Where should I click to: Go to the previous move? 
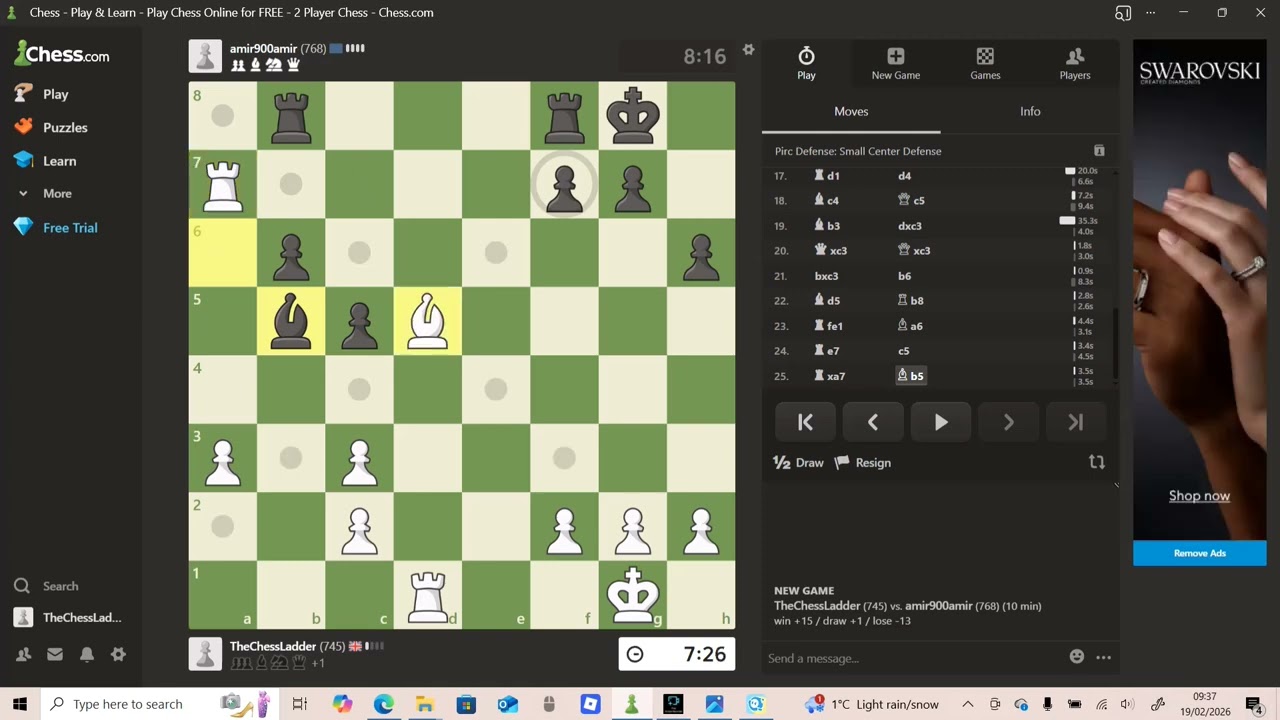(x=873, y=423)
